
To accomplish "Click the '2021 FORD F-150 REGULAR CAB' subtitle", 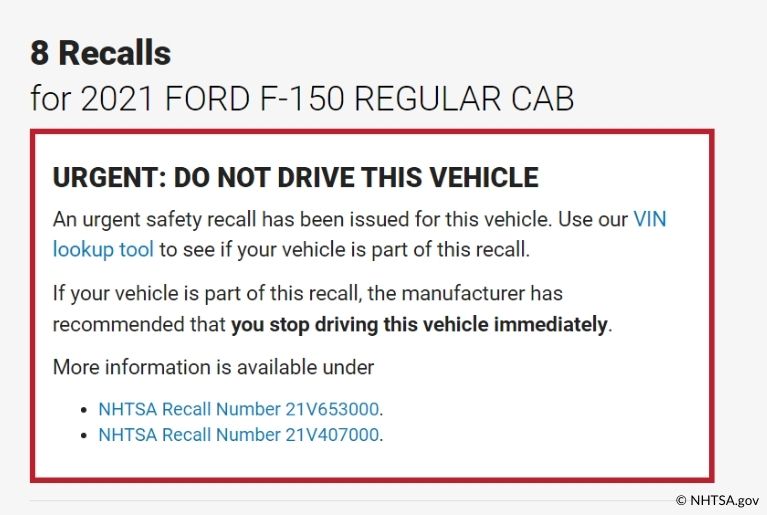I will pos(327,99).
